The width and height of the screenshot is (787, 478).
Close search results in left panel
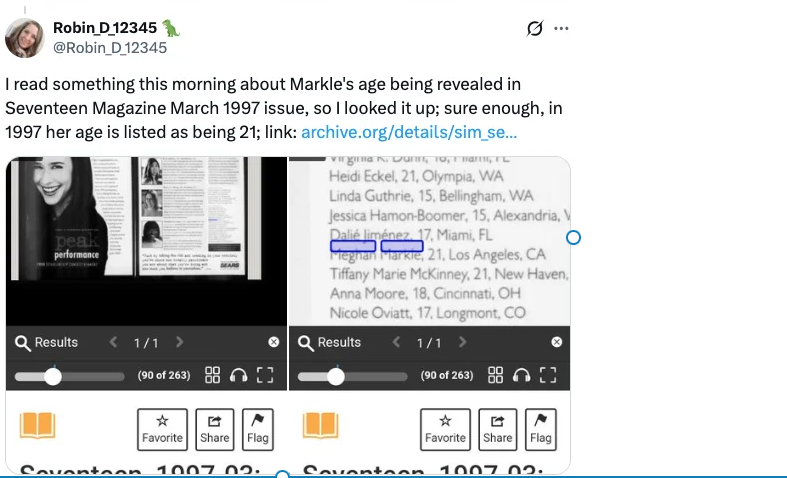point(274,343)
